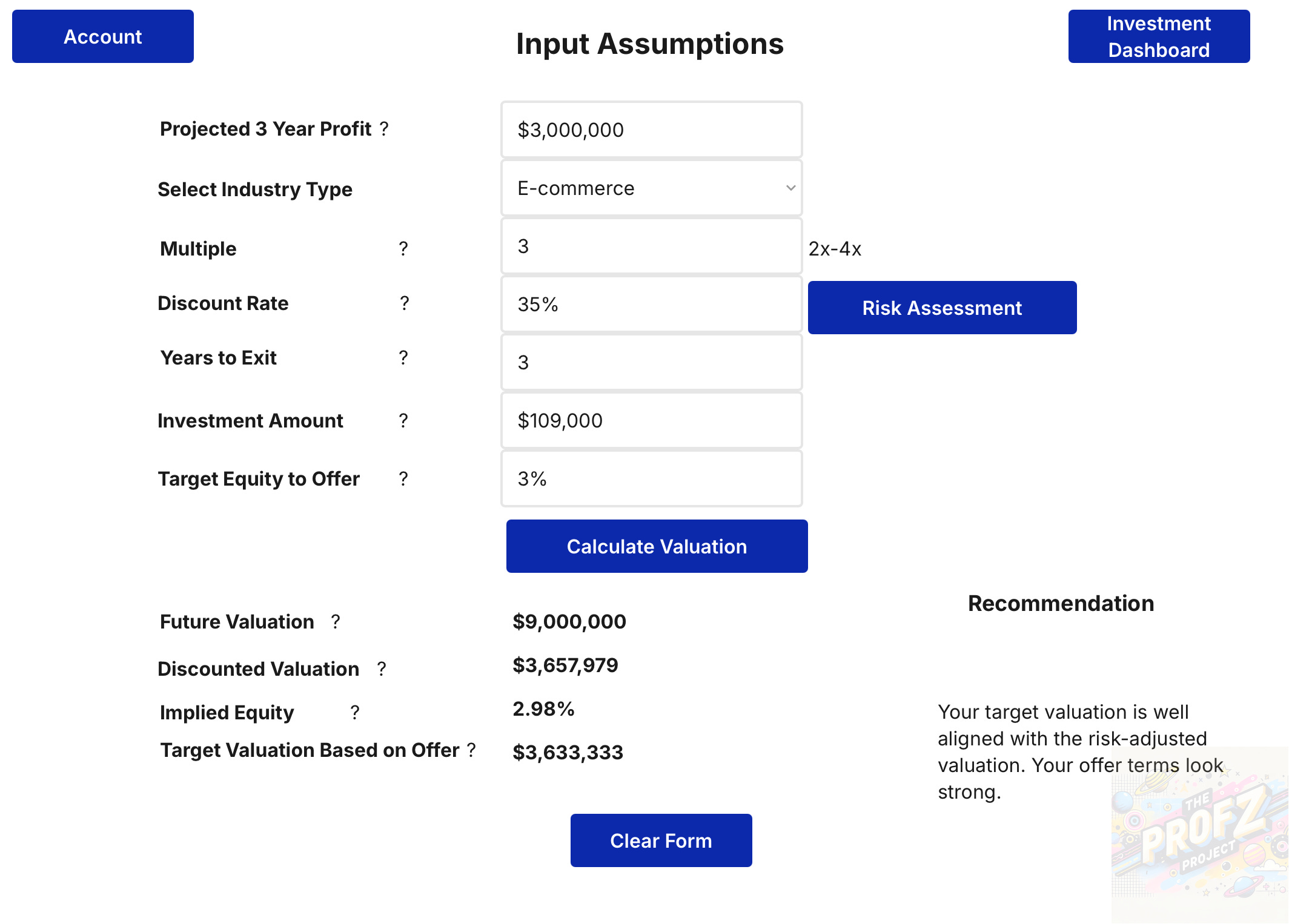Click Calculate Valuation
The height and width of the screenshot is (924, 1289).
tap(657, 546)
